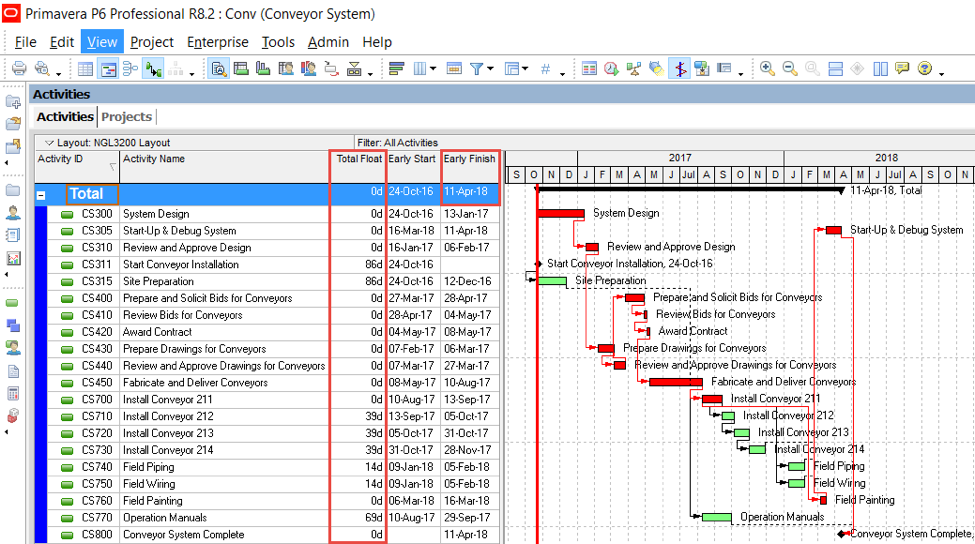Click the Timescale toolbar icon
Viewport: 975px width, 544px height.
[455, 68]
